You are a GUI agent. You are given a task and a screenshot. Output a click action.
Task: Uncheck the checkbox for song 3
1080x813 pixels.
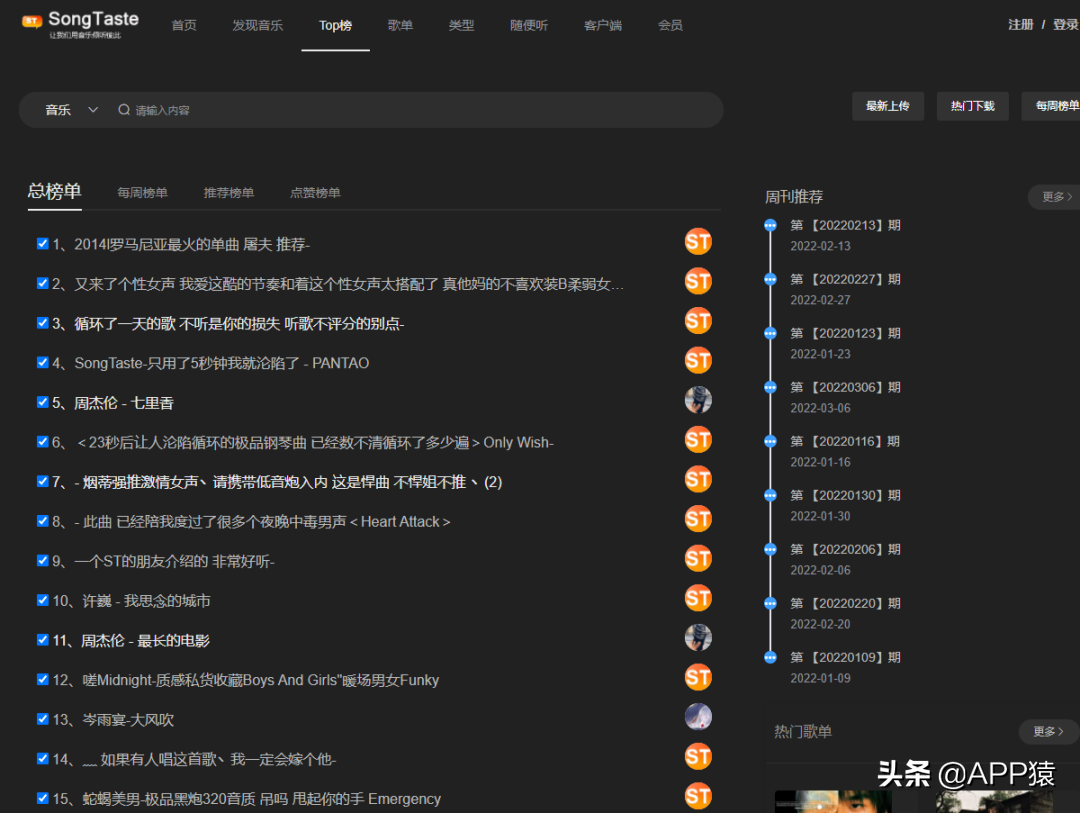coord(43,322)
